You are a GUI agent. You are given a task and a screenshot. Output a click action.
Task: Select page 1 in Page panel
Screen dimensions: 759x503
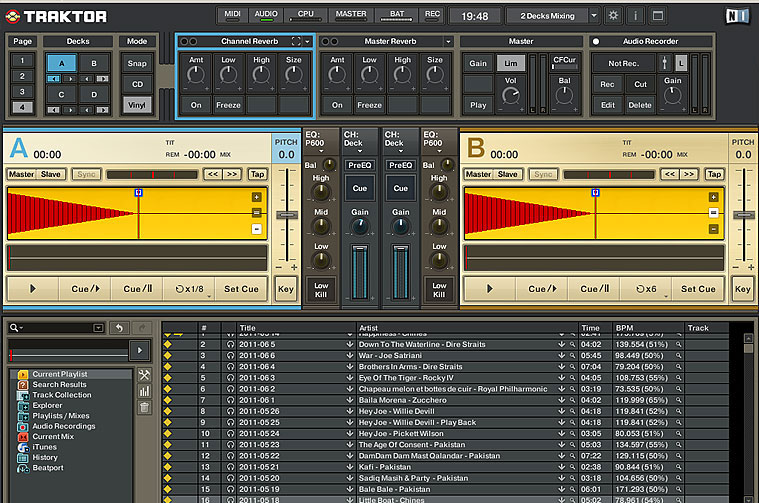(22, 61)
